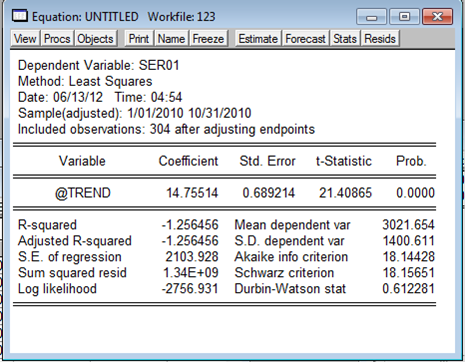Open the Procs menu button
The height and width of the screenshot is (363, 466).
point(57,39)
